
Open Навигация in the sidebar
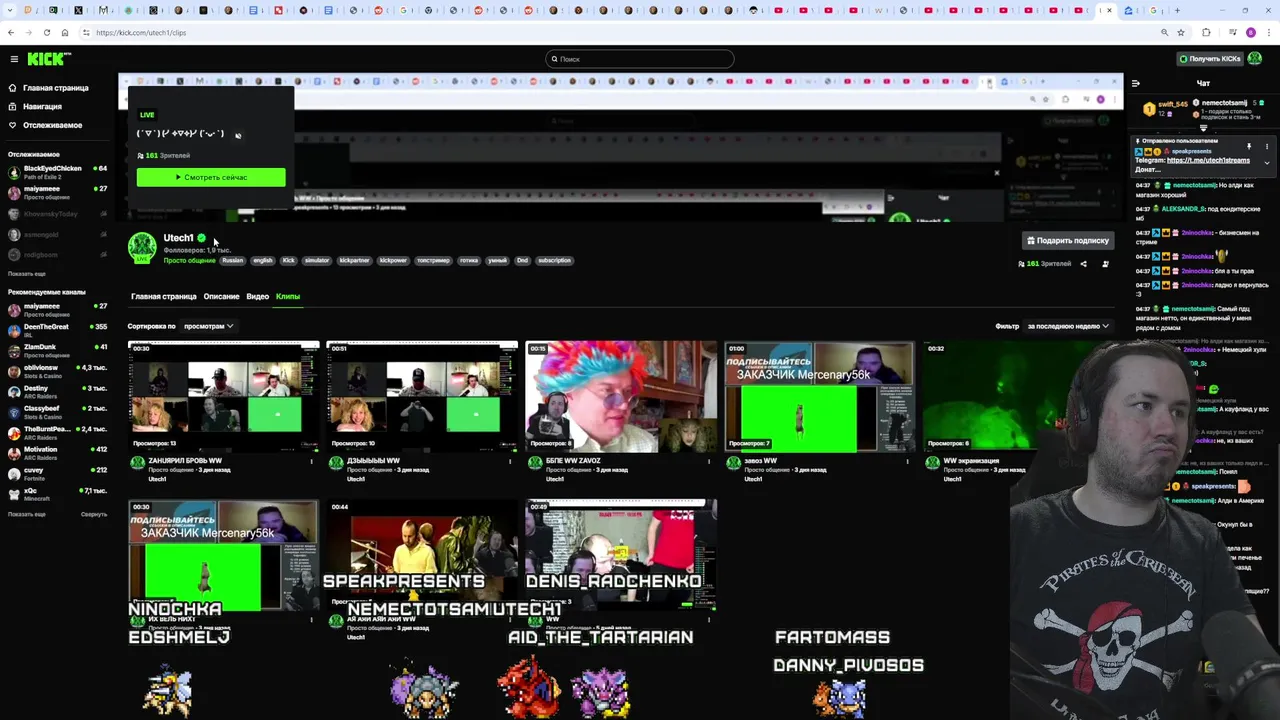pyautogui.click(x=36, y=106)
